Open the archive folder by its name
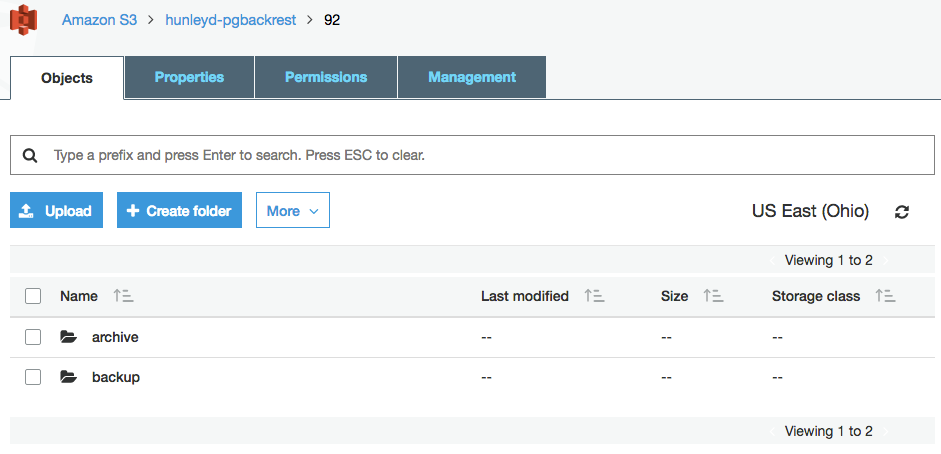Image resolution: width=941 pixels, height=454 pixels. (x=115, y=337)
